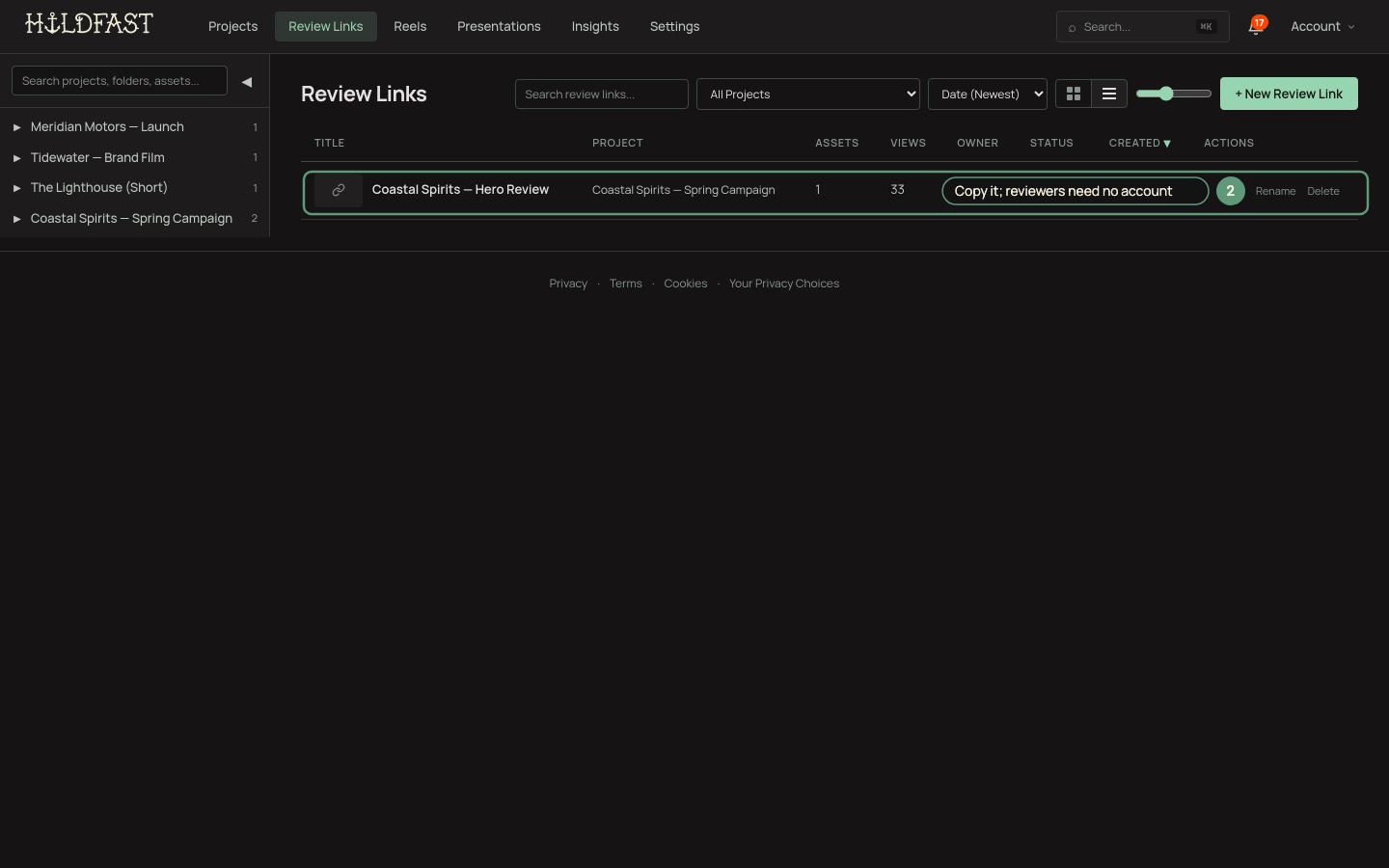1389x868 pixels.
Task: Click the Owner column header
Action: point(977,143)
